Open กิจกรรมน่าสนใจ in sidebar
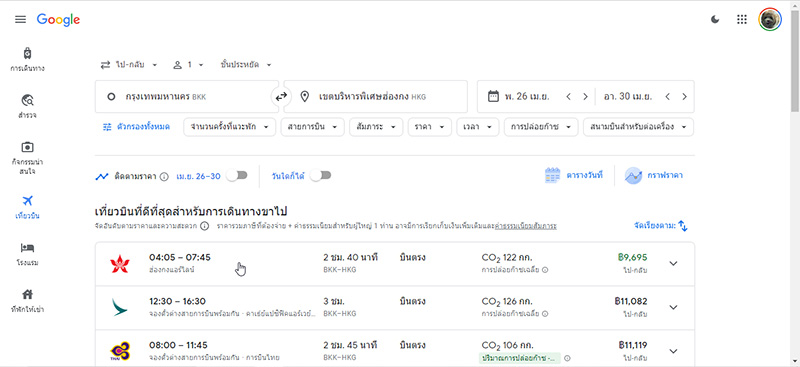This screenshot has width=800, height=367. pyautogui.click(x=28, y=158)
